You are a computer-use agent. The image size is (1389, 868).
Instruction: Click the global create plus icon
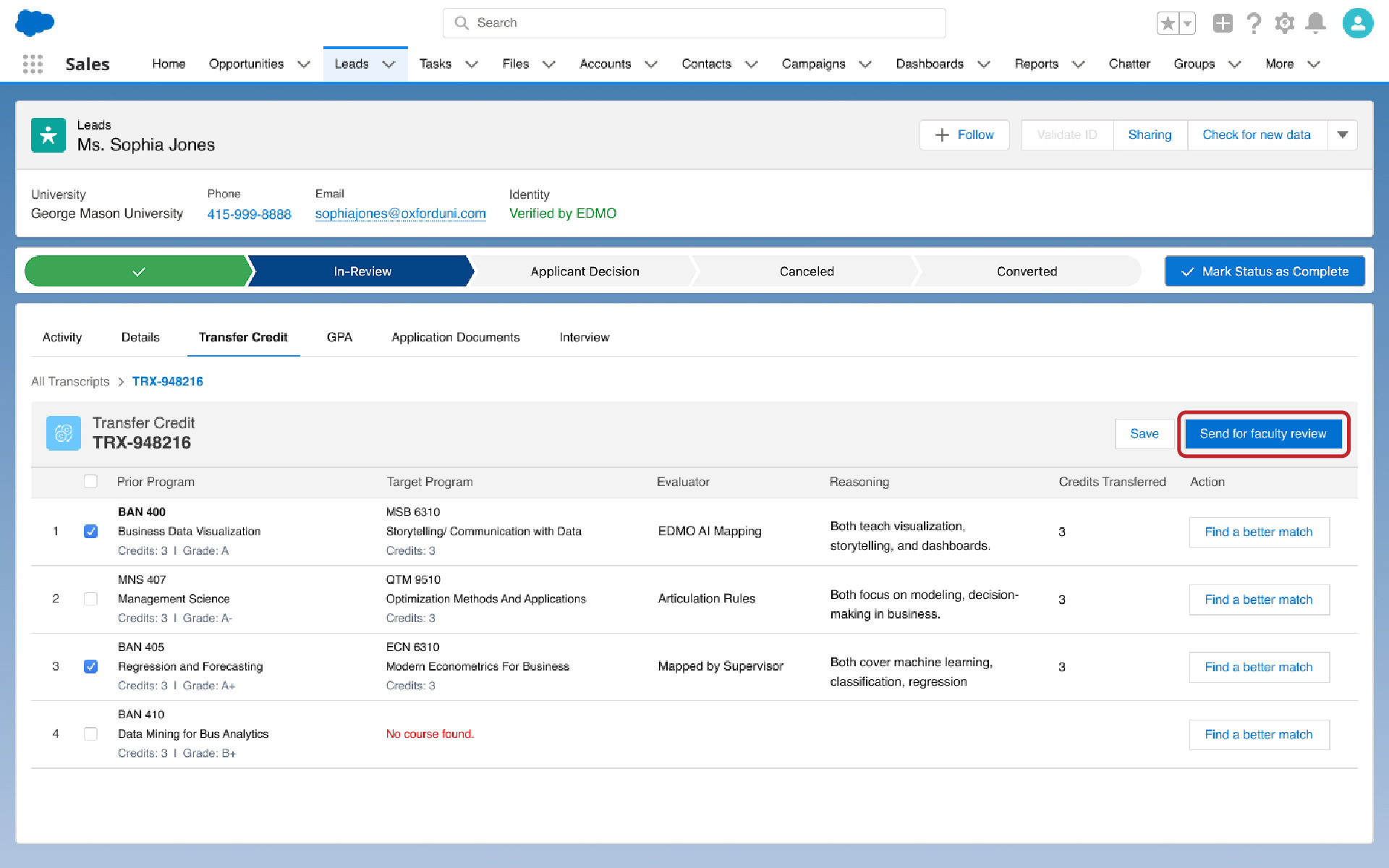[x=1223, y=23]
